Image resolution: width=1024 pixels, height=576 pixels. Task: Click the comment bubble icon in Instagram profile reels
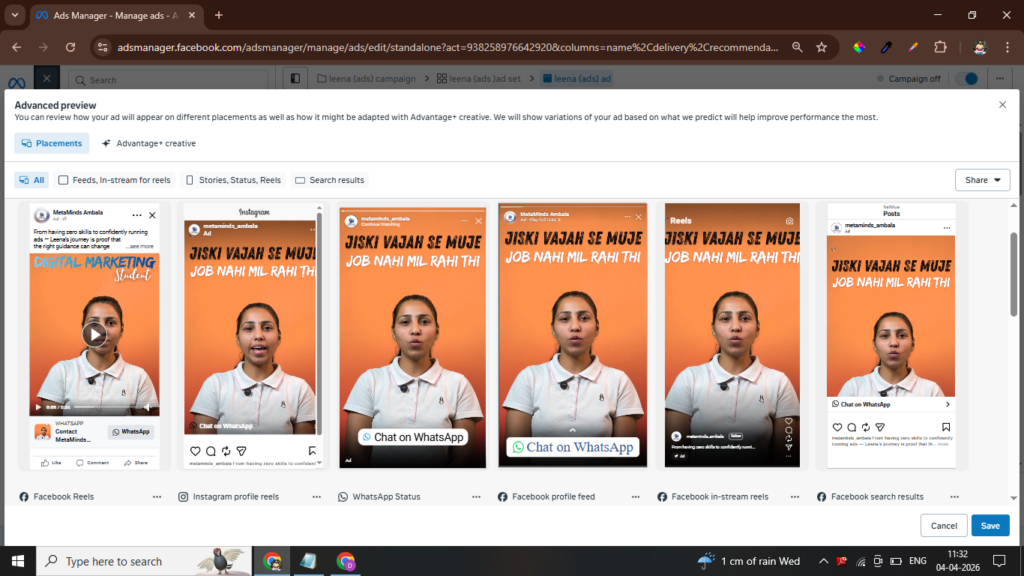click(x=210, y=451)
